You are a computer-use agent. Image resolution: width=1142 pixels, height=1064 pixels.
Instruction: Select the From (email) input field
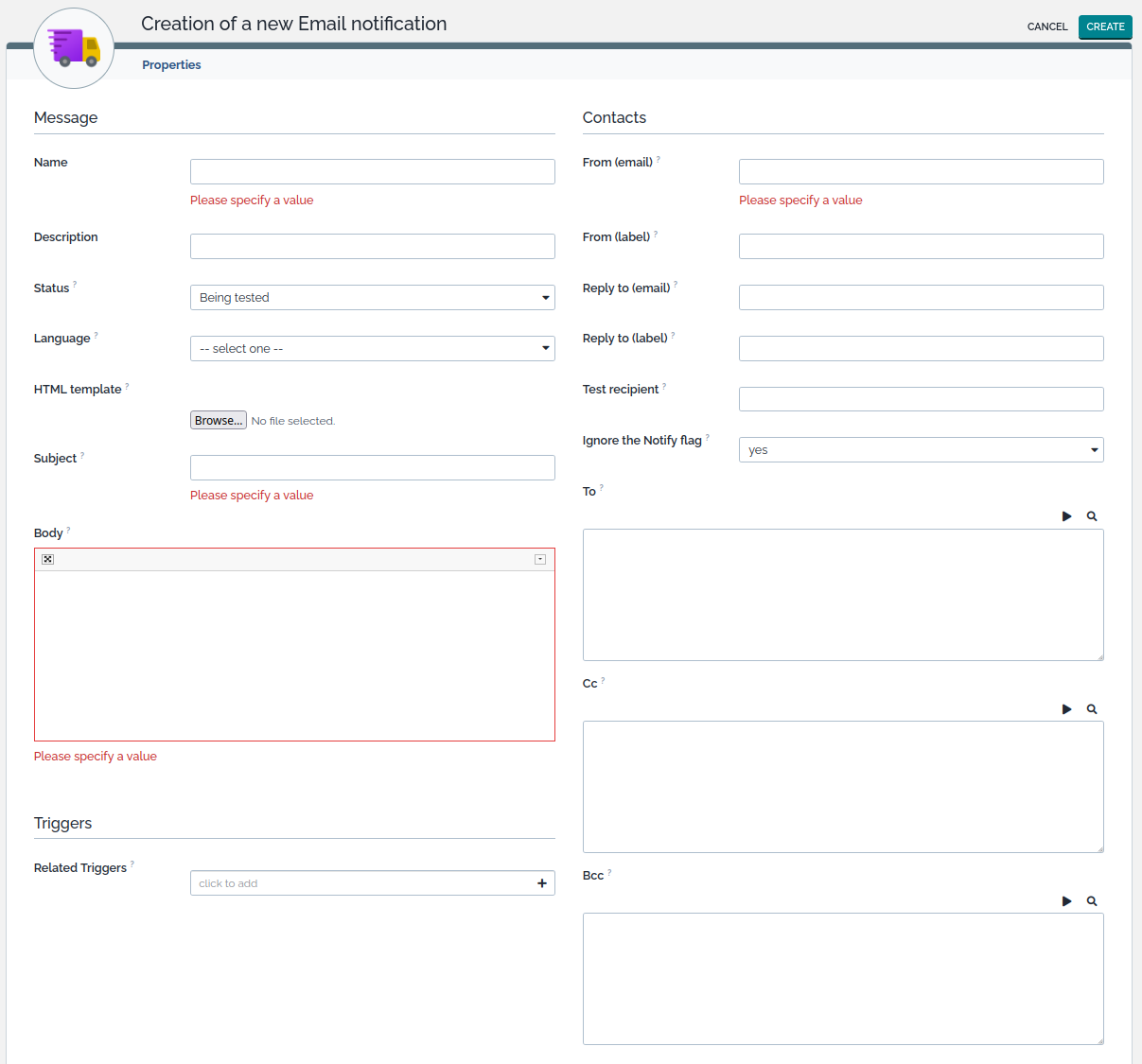coord(921,172)
